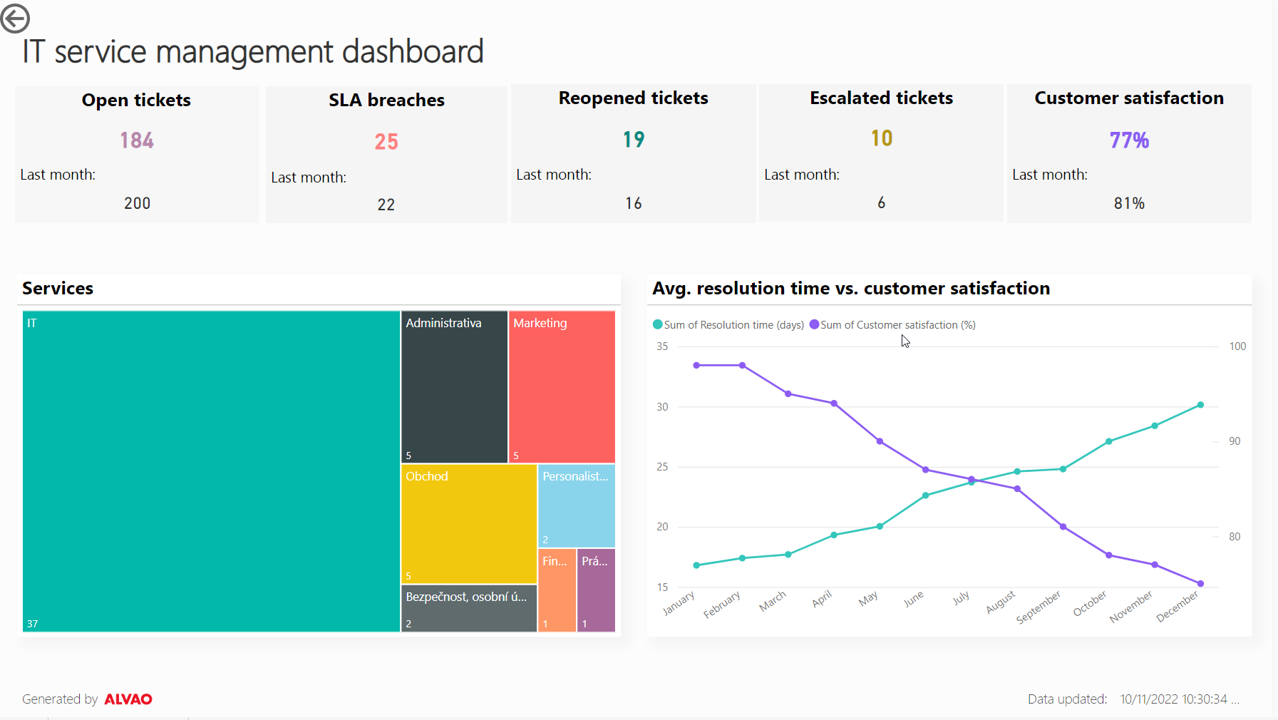Click the red Marketing treemap tile

pos(562,387)
